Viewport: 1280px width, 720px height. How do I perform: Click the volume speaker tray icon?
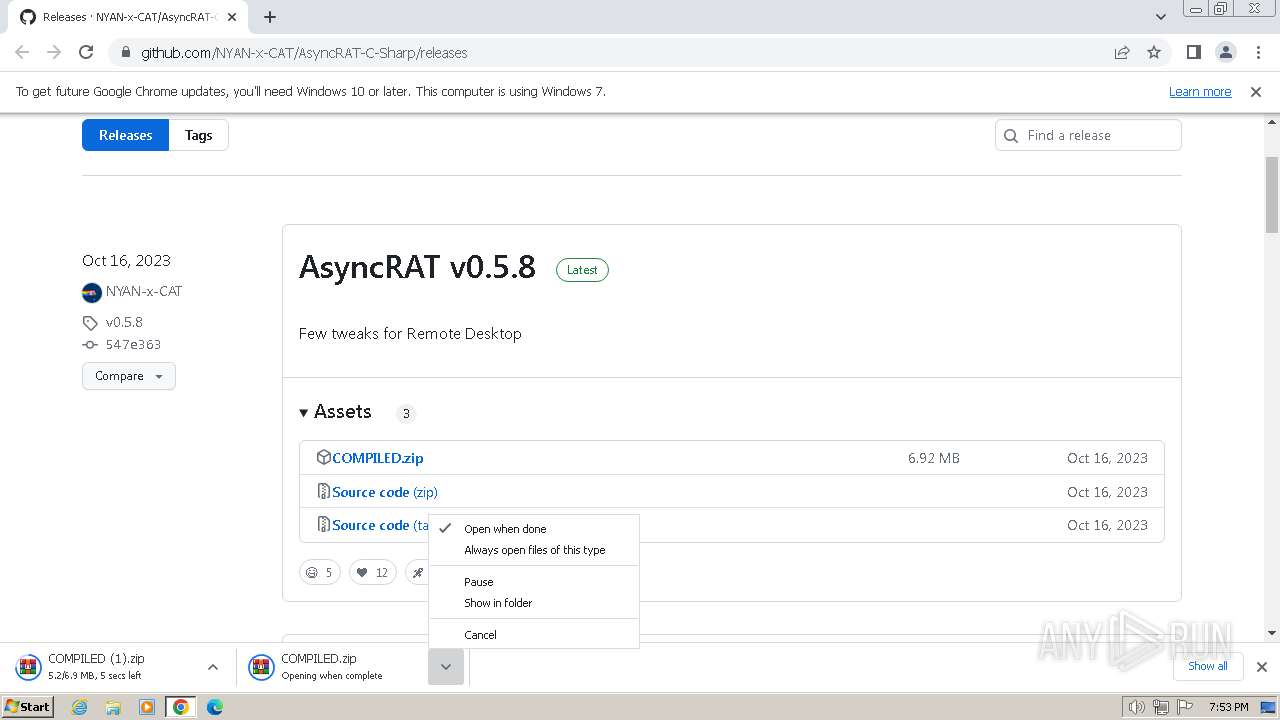coord(1136,707)
